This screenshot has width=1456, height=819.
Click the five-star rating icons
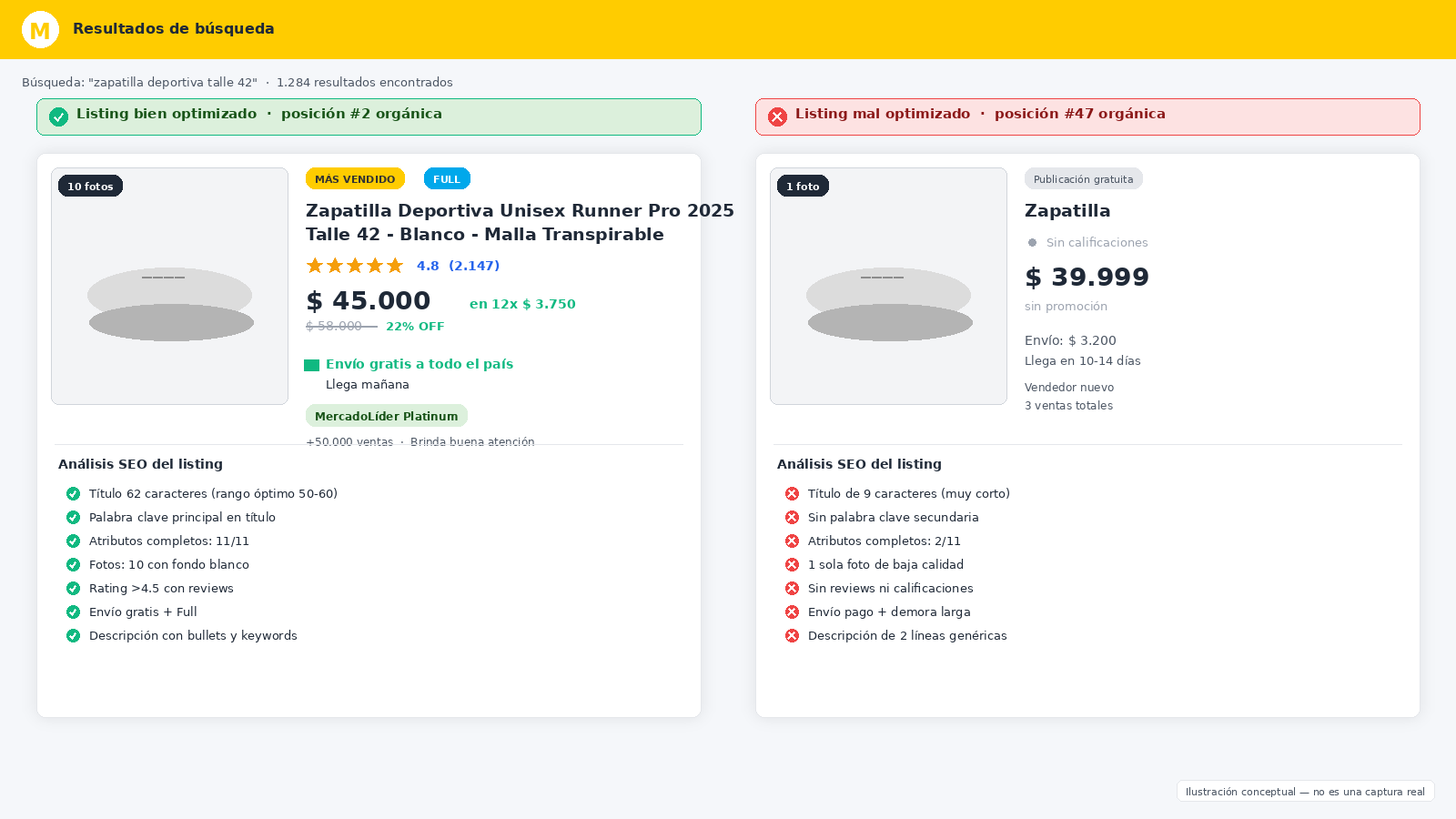click(x=355, y=266)
